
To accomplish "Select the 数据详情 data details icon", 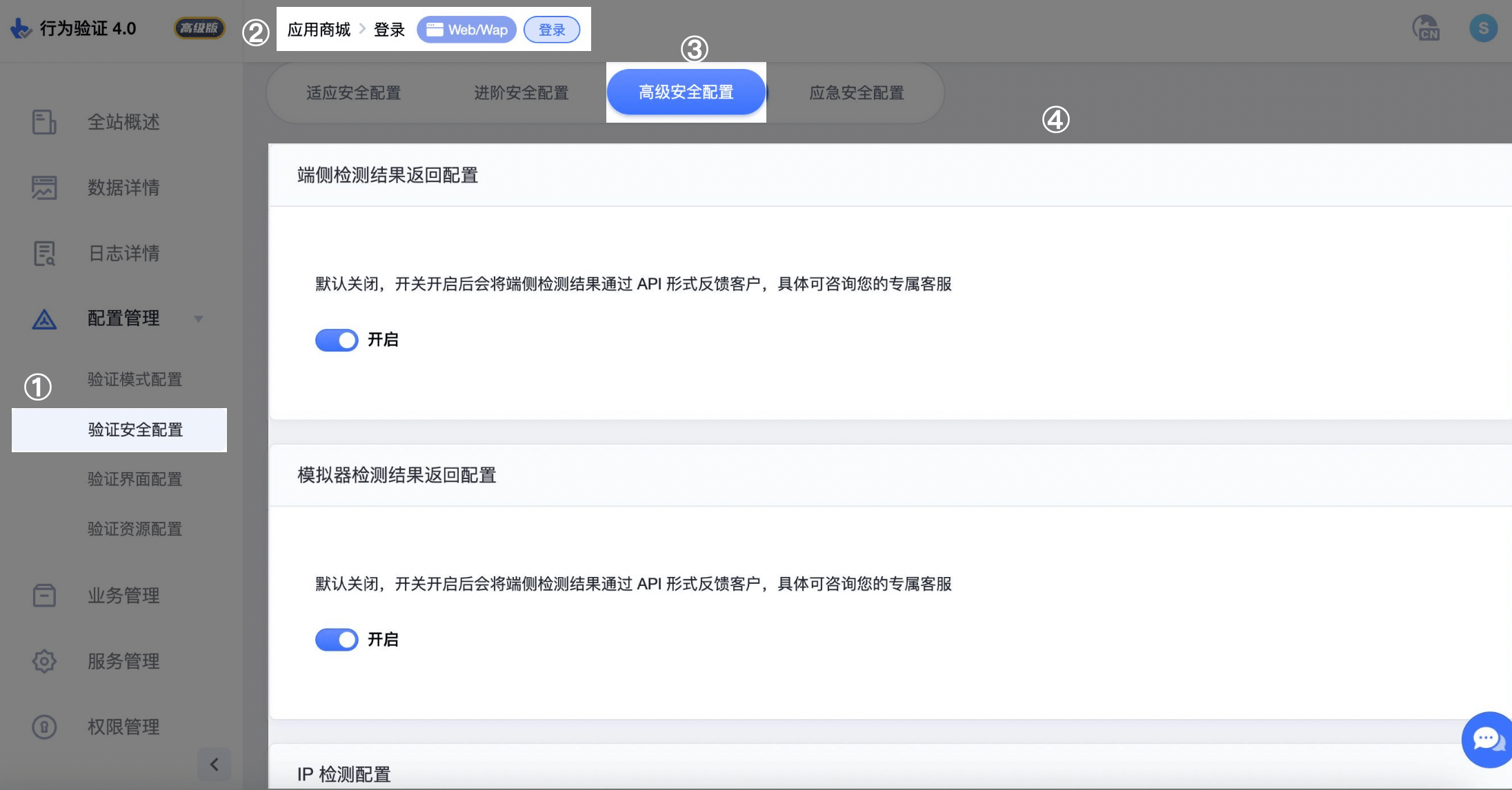I will point(43,188).
